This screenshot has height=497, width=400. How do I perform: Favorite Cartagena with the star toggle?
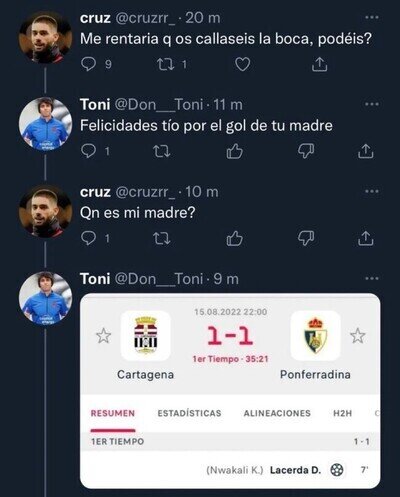tap(103, 336)
